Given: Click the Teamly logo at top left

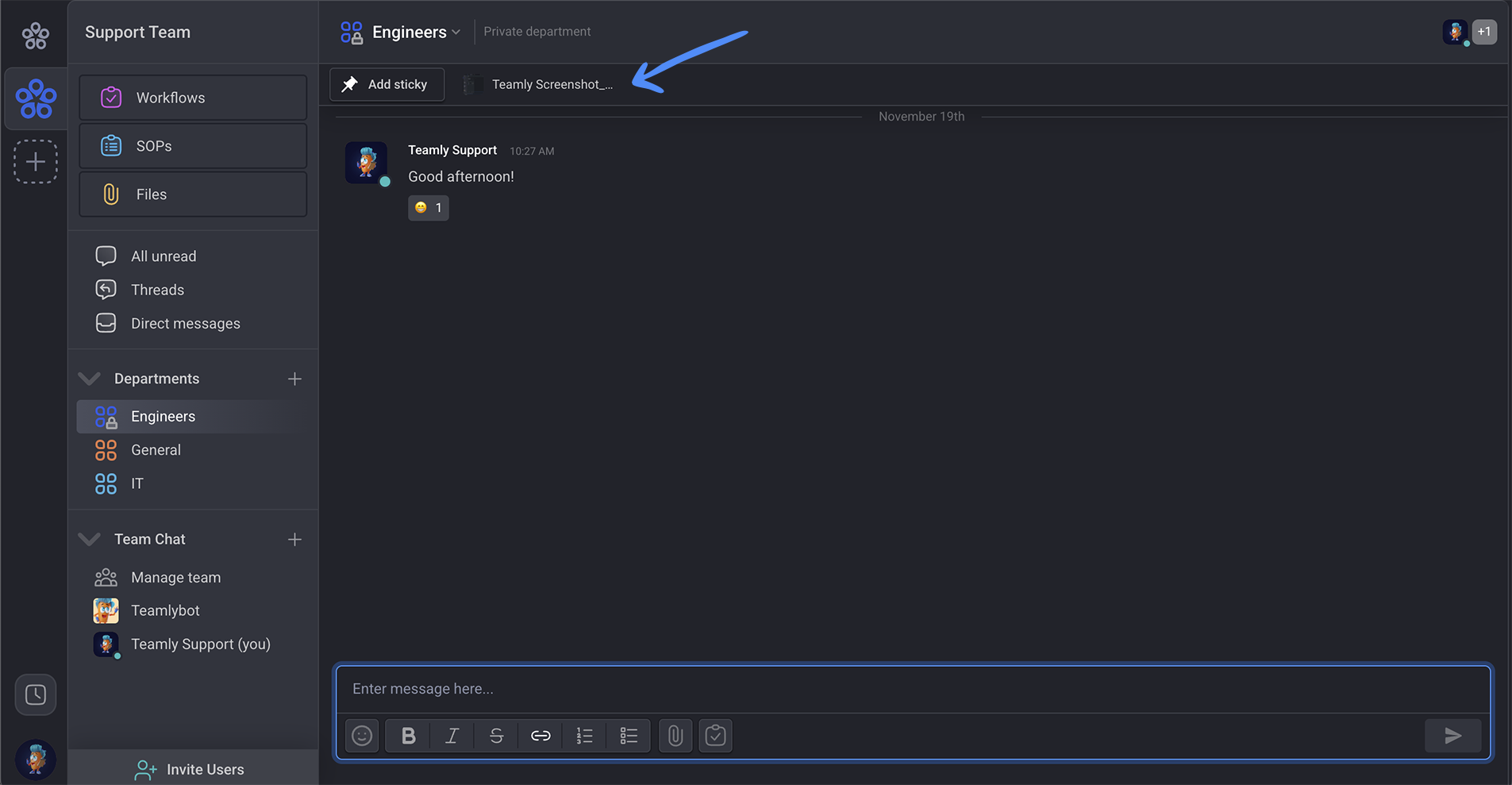Looking at the screenshot, I should [35, 35].
